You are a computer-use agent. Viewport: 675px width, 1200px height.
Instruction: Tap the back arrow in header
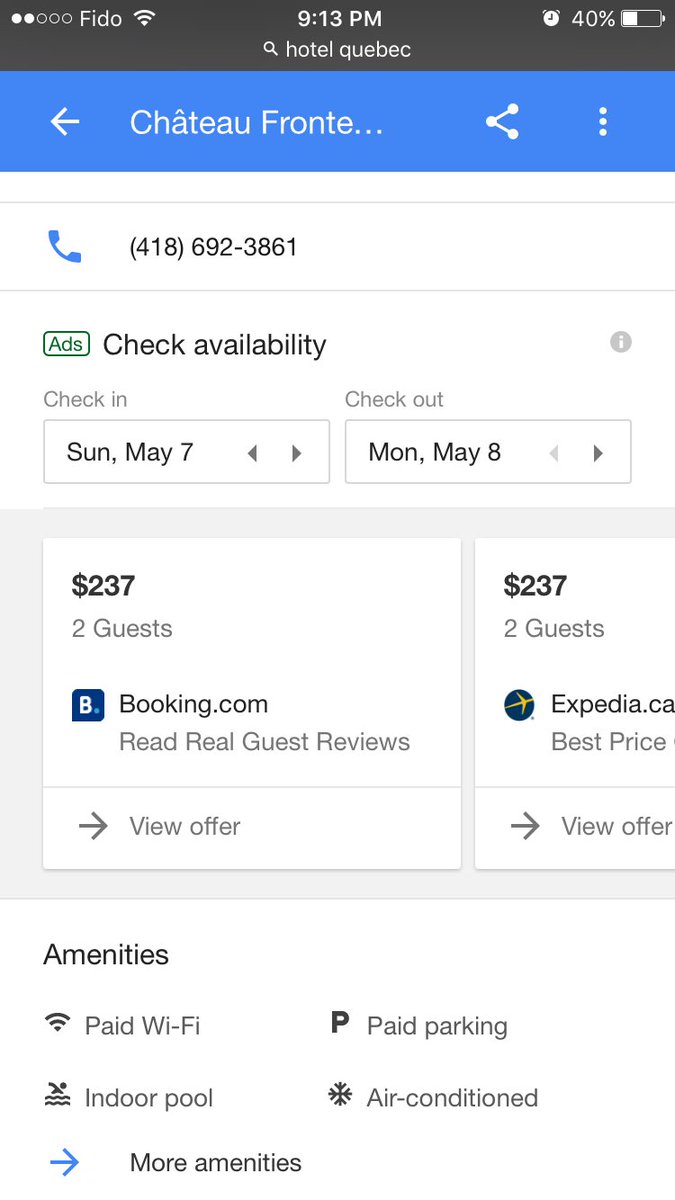click(x=65, y=122)
